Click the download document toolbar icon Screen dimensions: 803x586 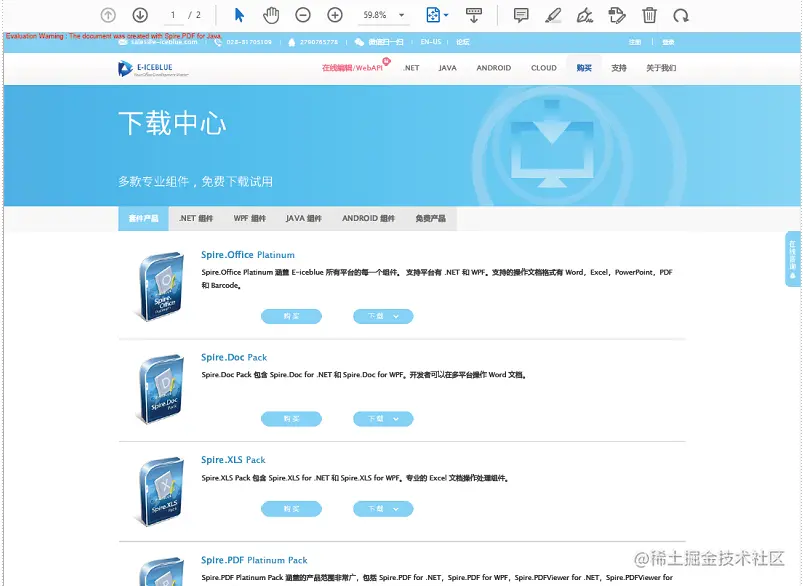(x=474, y=15)
